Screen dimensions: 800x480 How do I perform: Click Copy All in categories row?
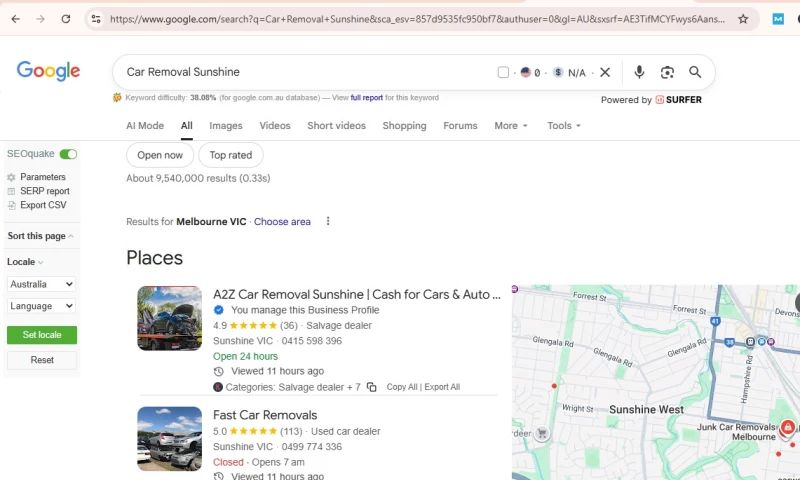(402, 387)
